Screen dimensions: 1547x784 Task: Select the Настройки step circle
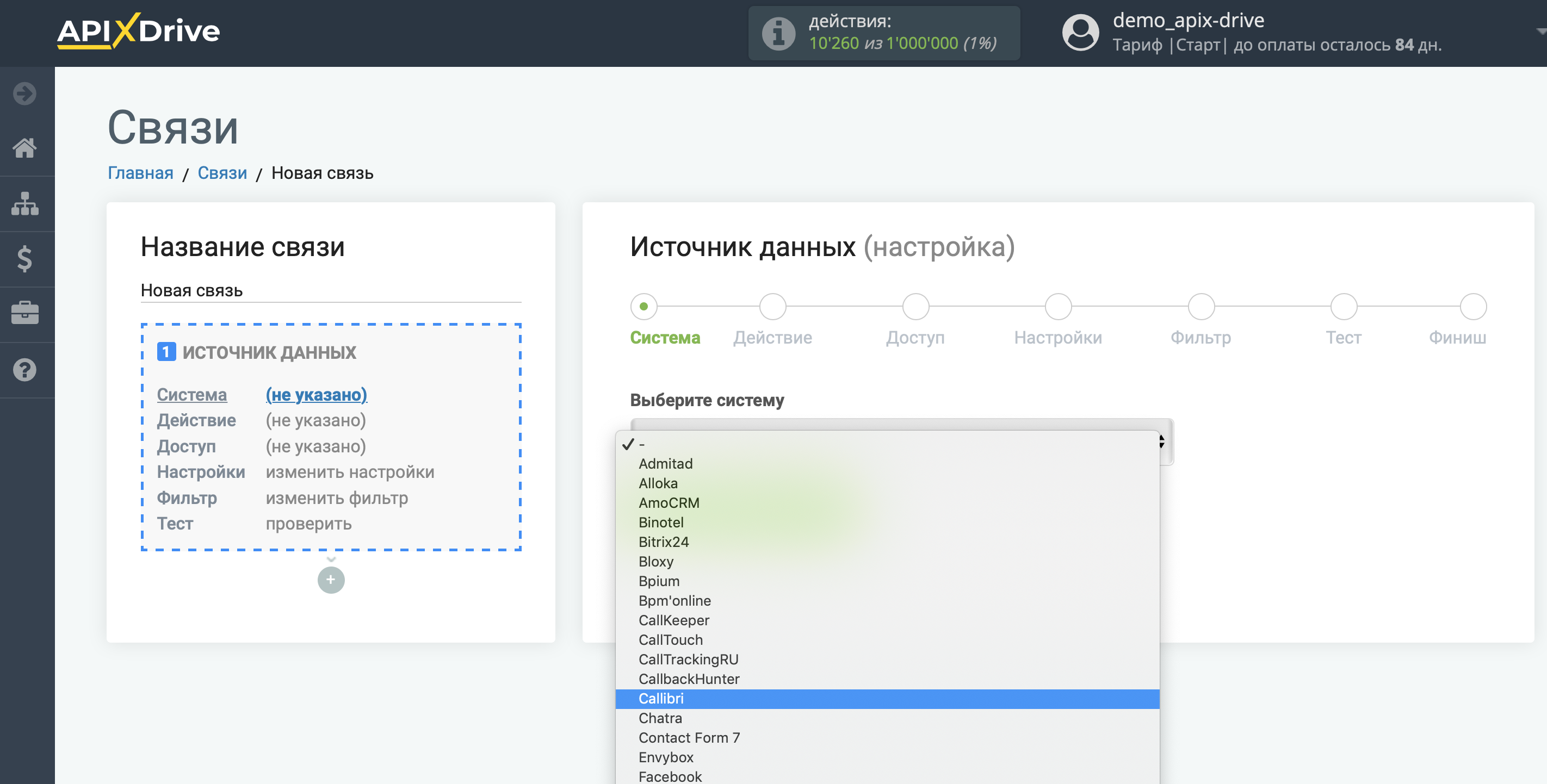click(1058, 306)
